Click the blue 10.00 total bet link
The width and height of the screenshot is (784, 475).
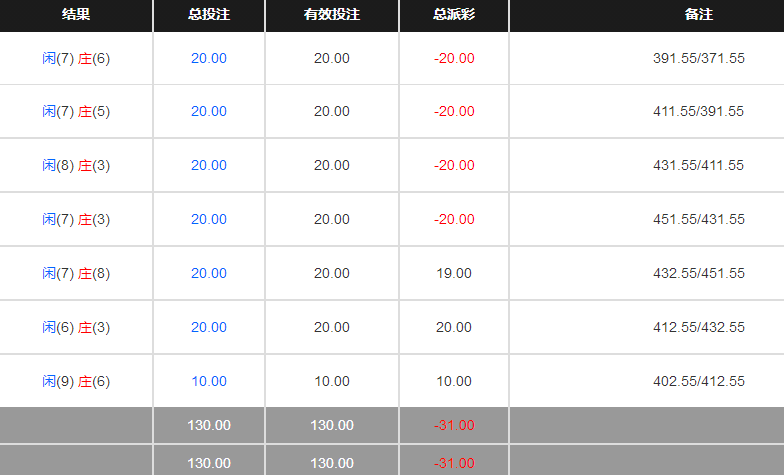209,381
